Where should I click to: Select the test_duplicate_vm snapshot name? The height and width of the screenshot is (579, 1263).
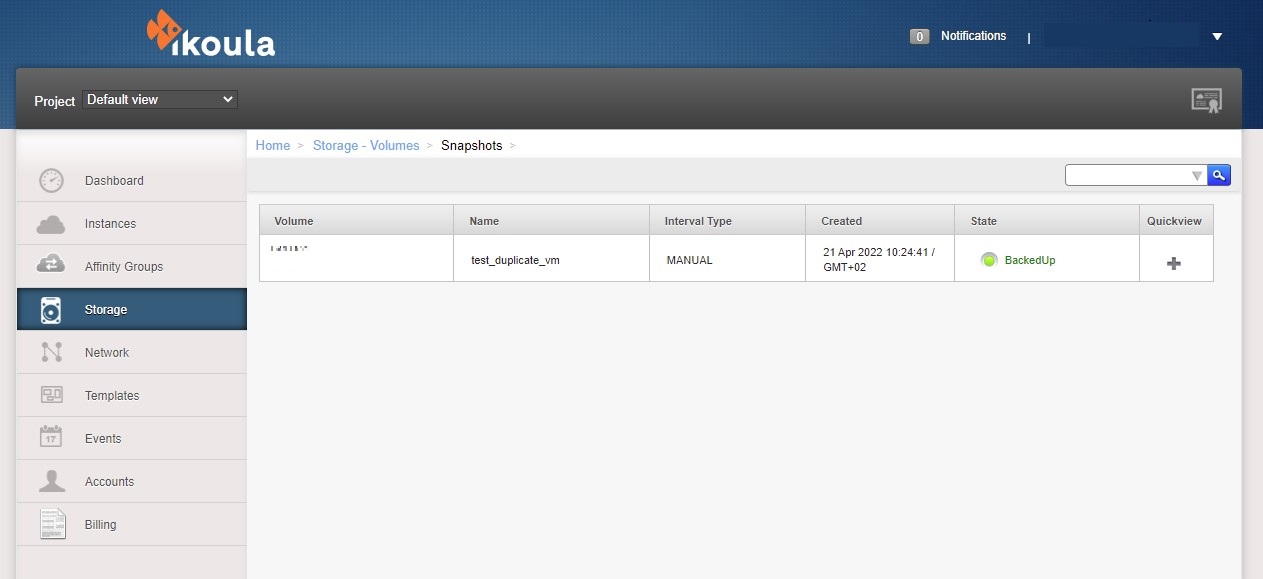(x=515, y=260)
